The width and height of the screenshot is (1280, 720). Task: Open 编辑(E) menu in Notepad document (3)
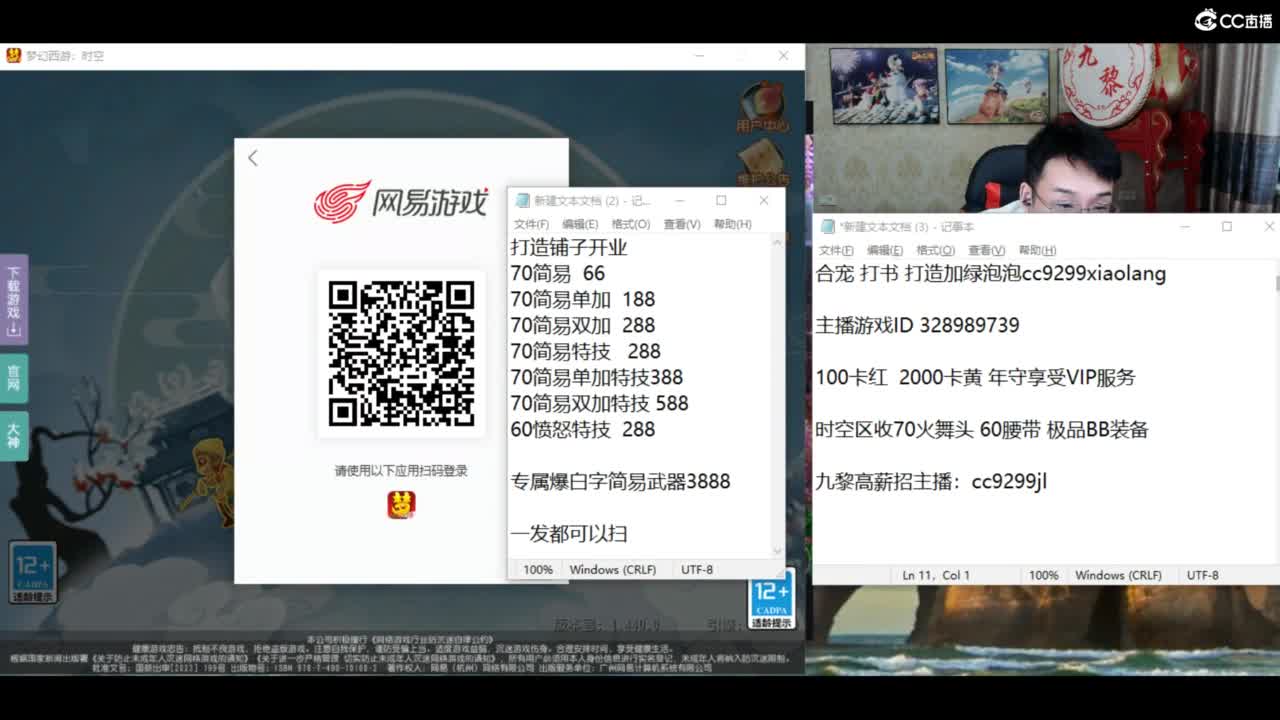point(885,250)
